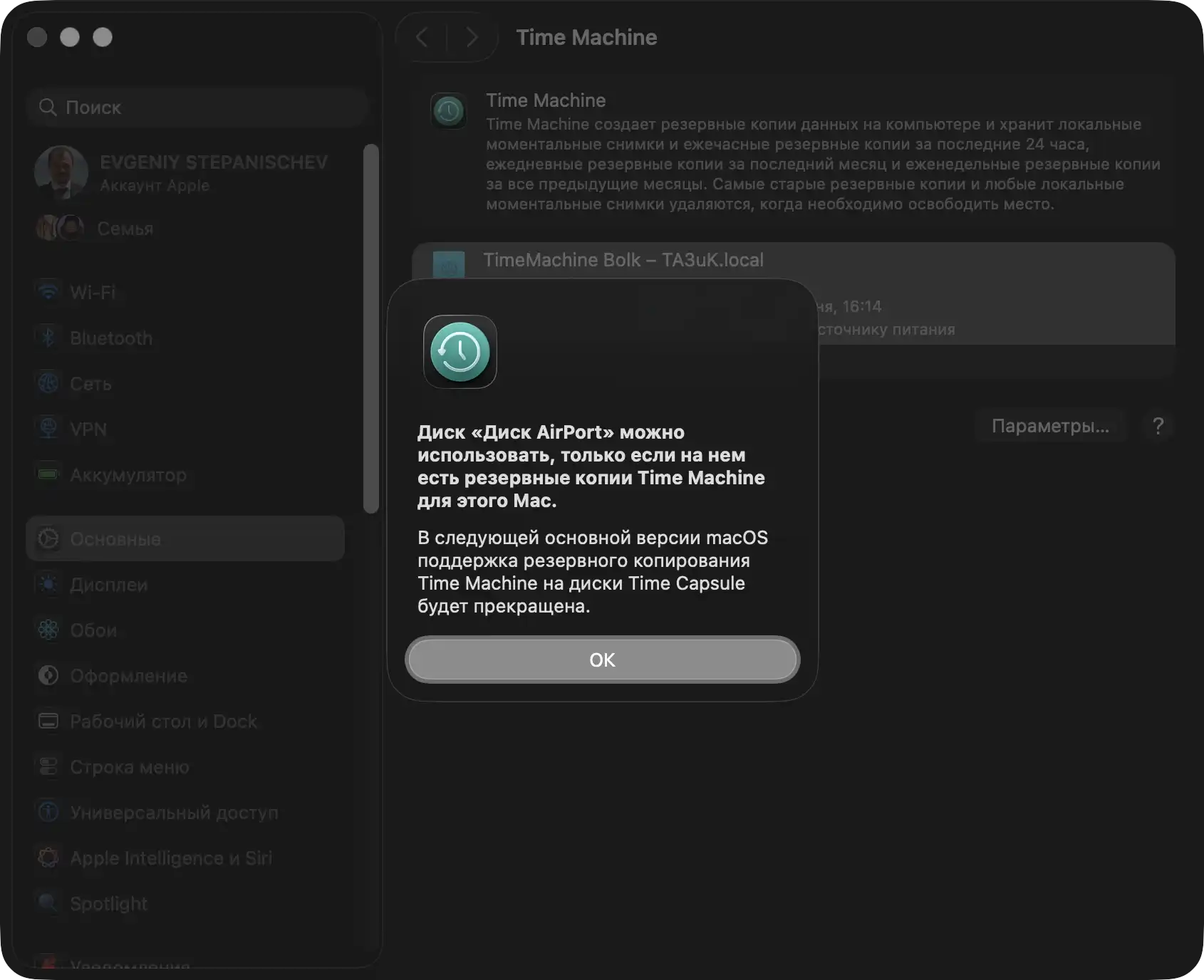Open Рабочий стол и Dock settings
Viewport: 1204px width, 980px height.
(x=185, y=721)
